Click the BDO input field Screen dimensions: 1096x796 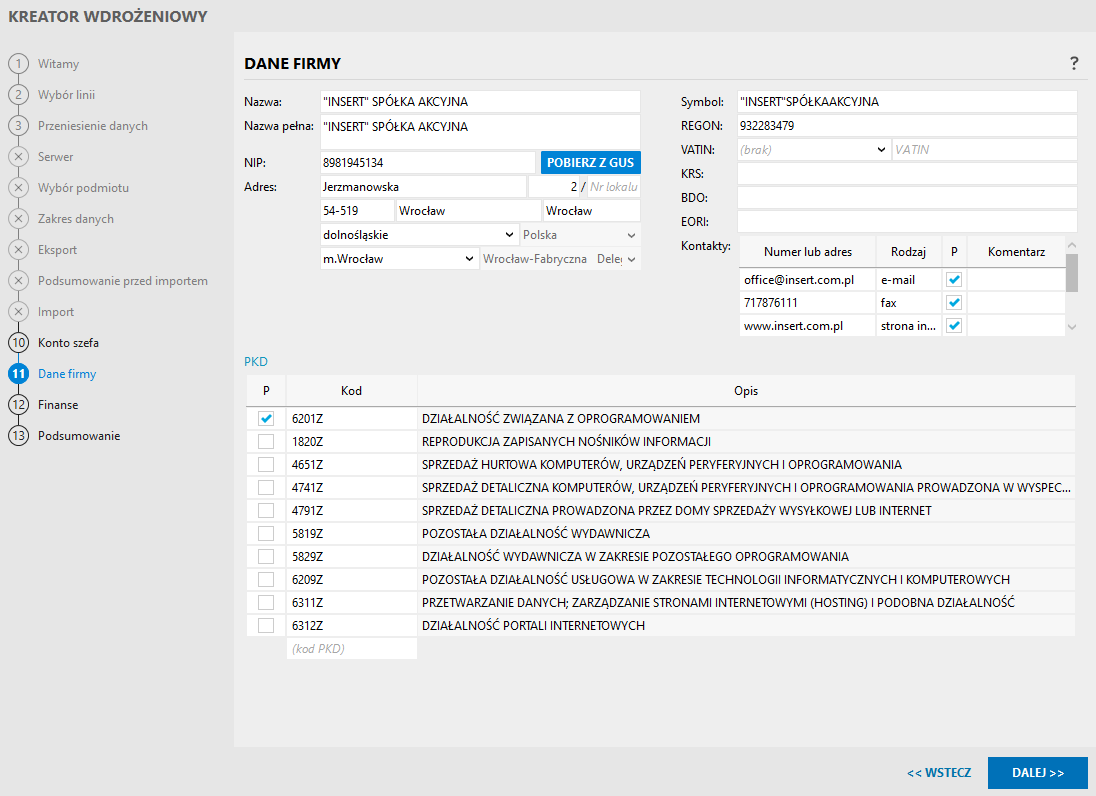pos(907,198)
